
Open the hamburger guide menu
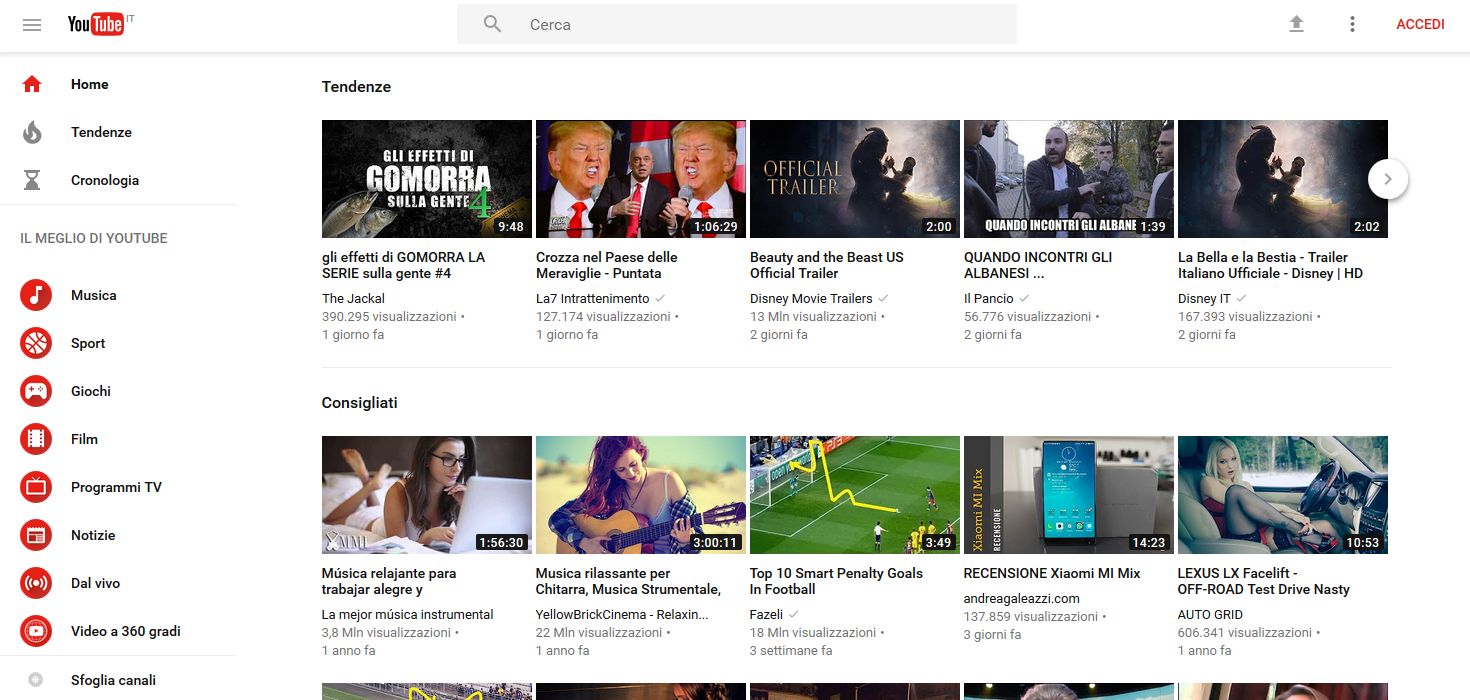32,25
